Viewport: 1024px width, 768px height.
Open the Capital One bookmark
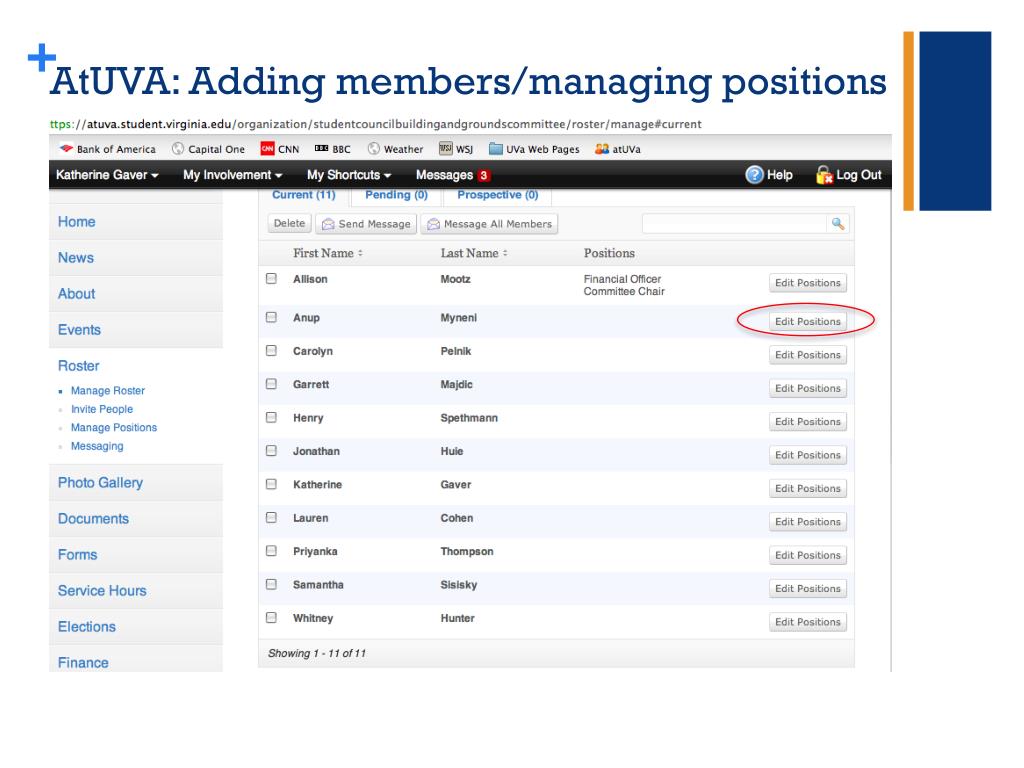[x=208, y=149]
